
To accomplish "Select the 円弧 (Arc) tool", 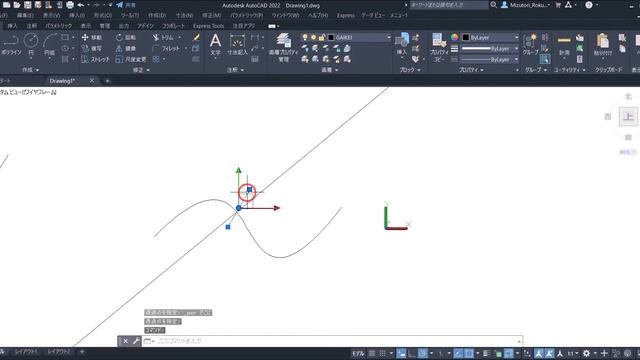I will [49, 44].
